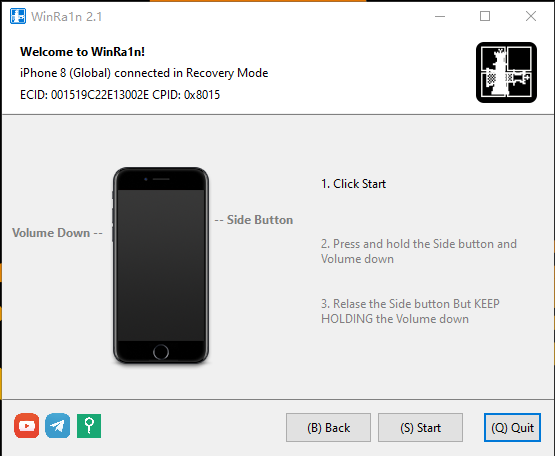Click the WinRa1n title bar app icon
555x456 pixels.
click(x=18, y=16)
